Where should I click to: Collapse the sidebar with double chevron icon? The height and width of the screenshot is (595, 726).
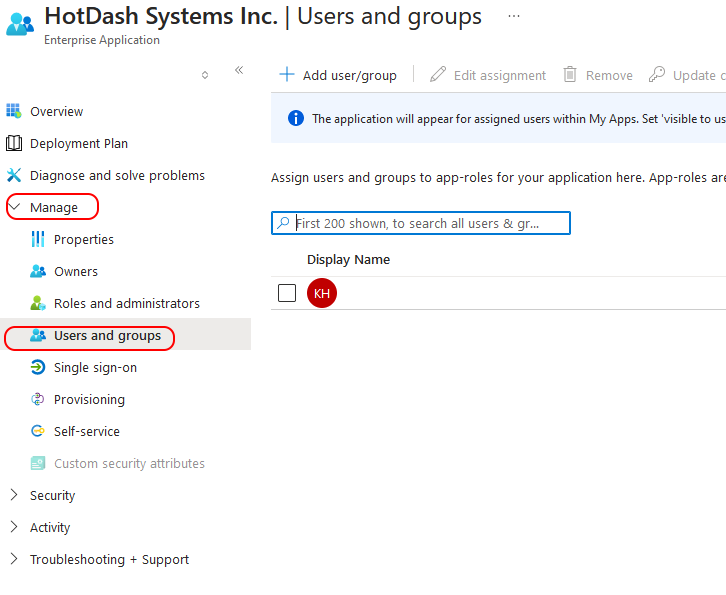tap(239, 70)
